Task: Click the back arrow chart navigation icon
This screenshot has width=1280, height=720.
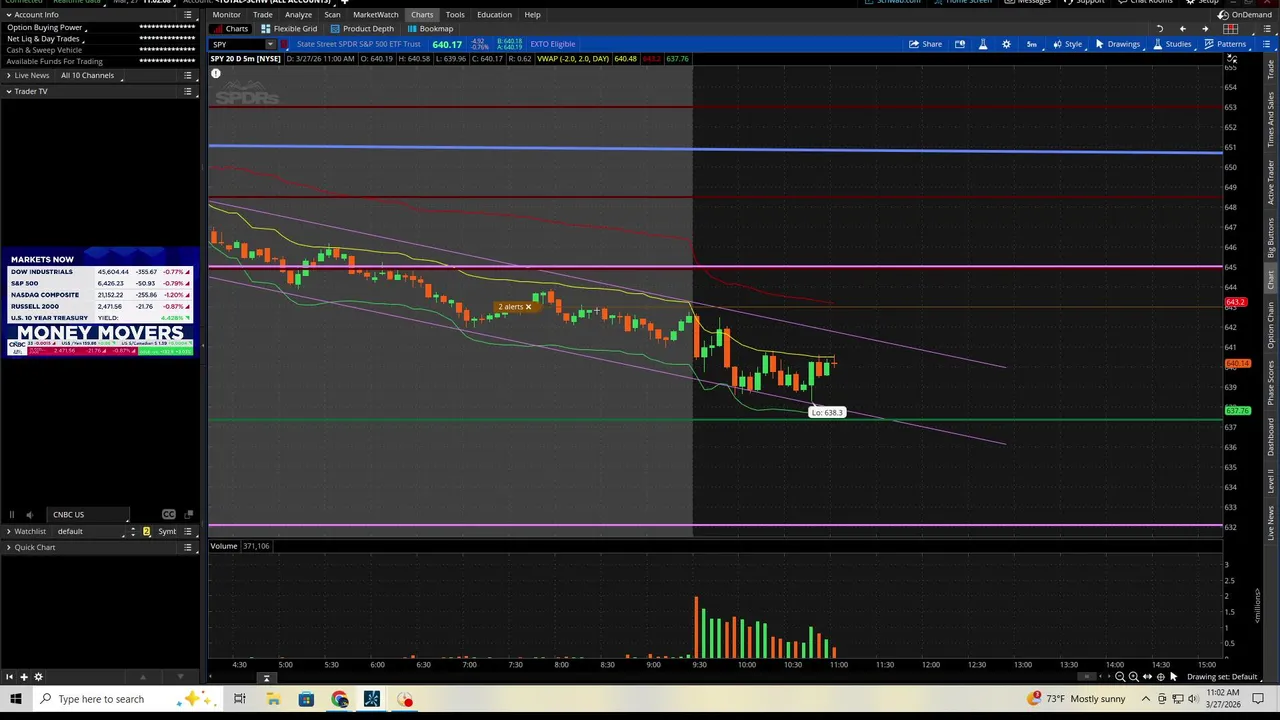Action: pos(1182,29)
